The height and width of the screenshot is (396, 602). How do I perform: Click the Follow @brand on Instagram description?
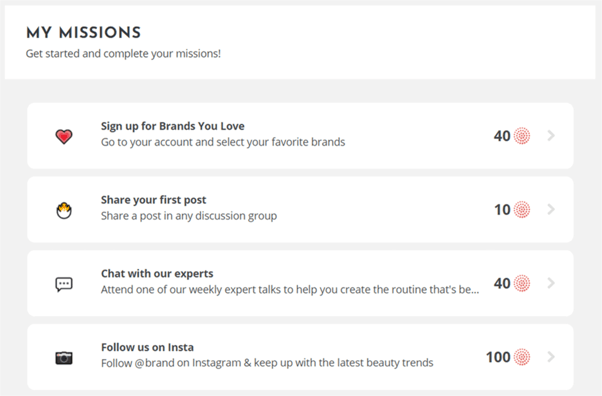(x=267, y=363)
